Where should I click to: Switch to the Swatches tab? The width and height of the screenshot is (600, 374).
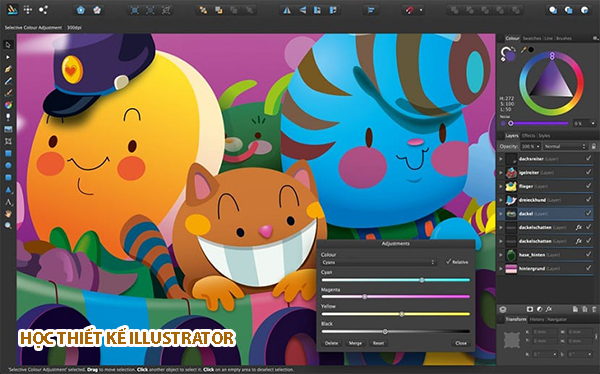[x=532, y=38]
